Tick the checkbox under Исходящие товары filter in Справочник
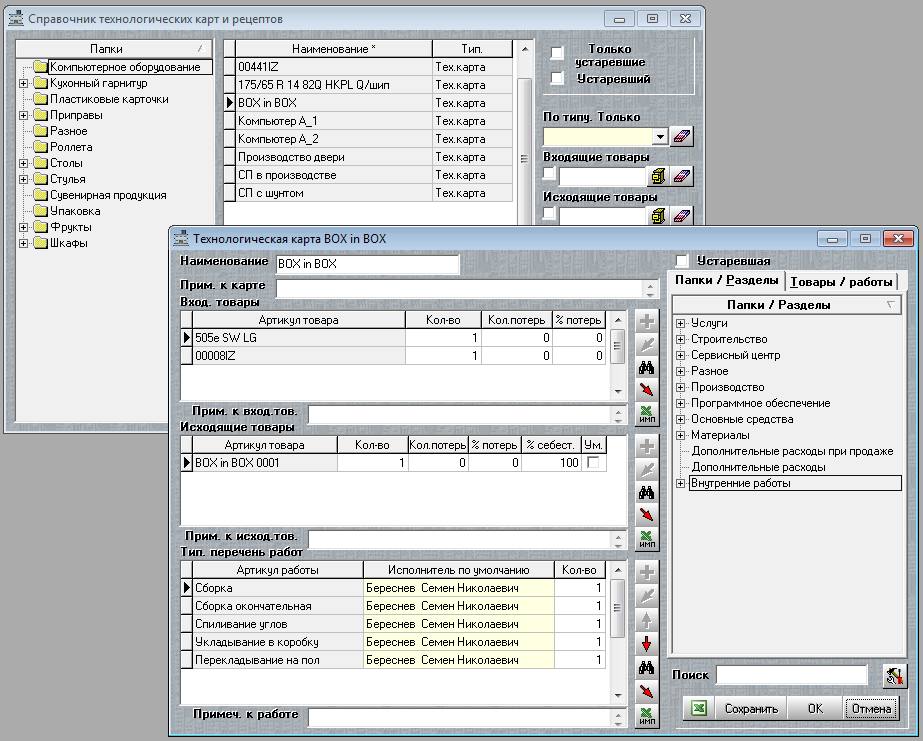Screen dimensions: 923x741 549,213
